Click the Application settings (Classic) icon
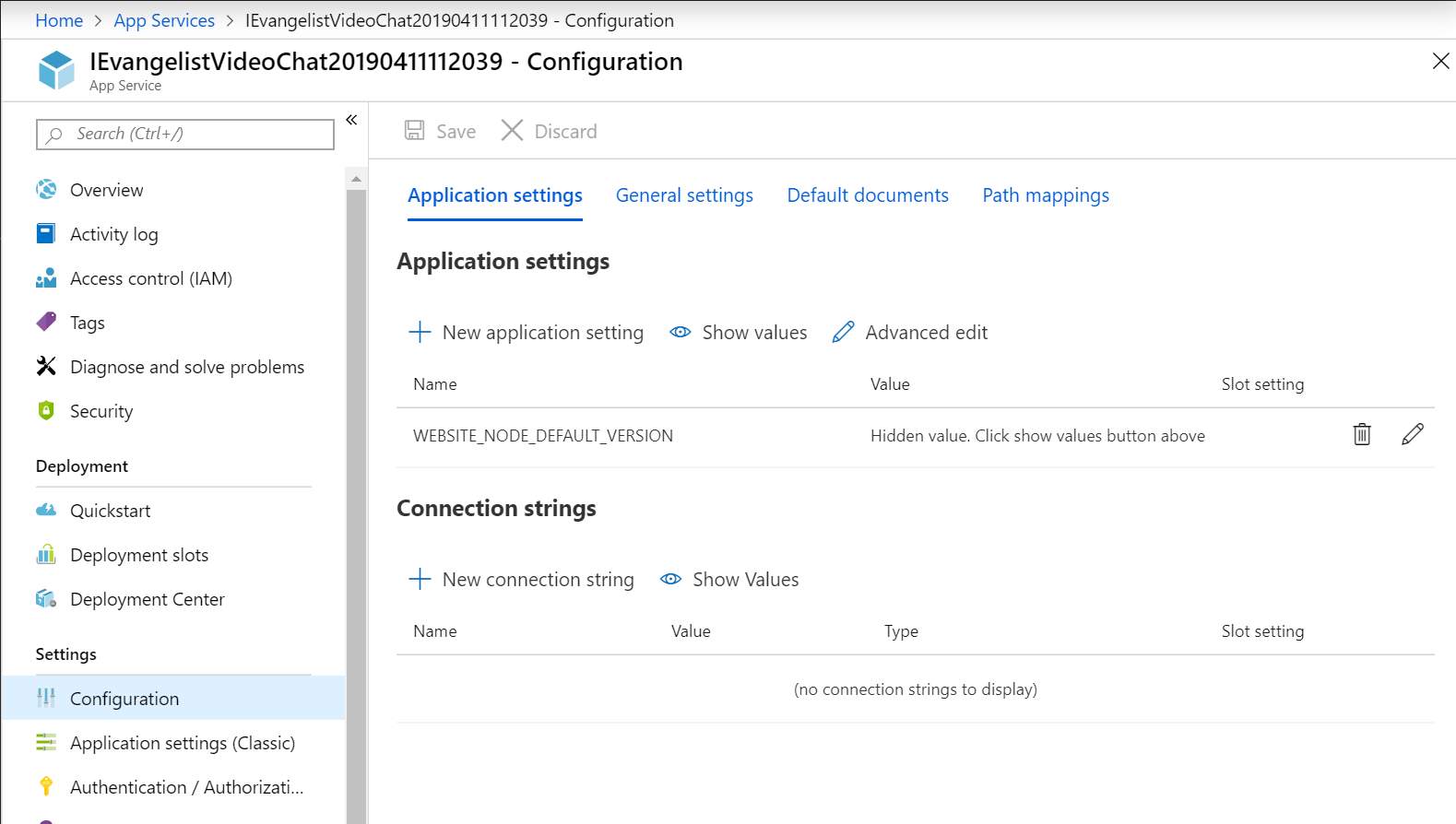This screenshot has height=824, width=1456. click(x=46, y=742)
